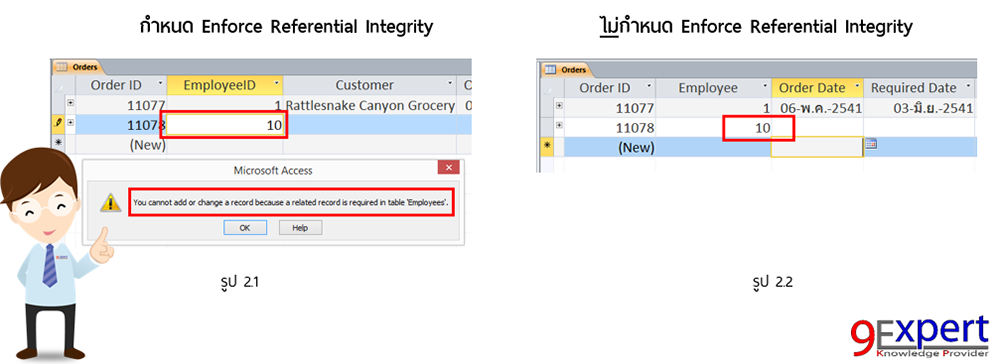Viewport: 1000px width, 364px height.
Task: Expand row 11077 subdatasheet in figure 2.1
Action: point(70,103)
